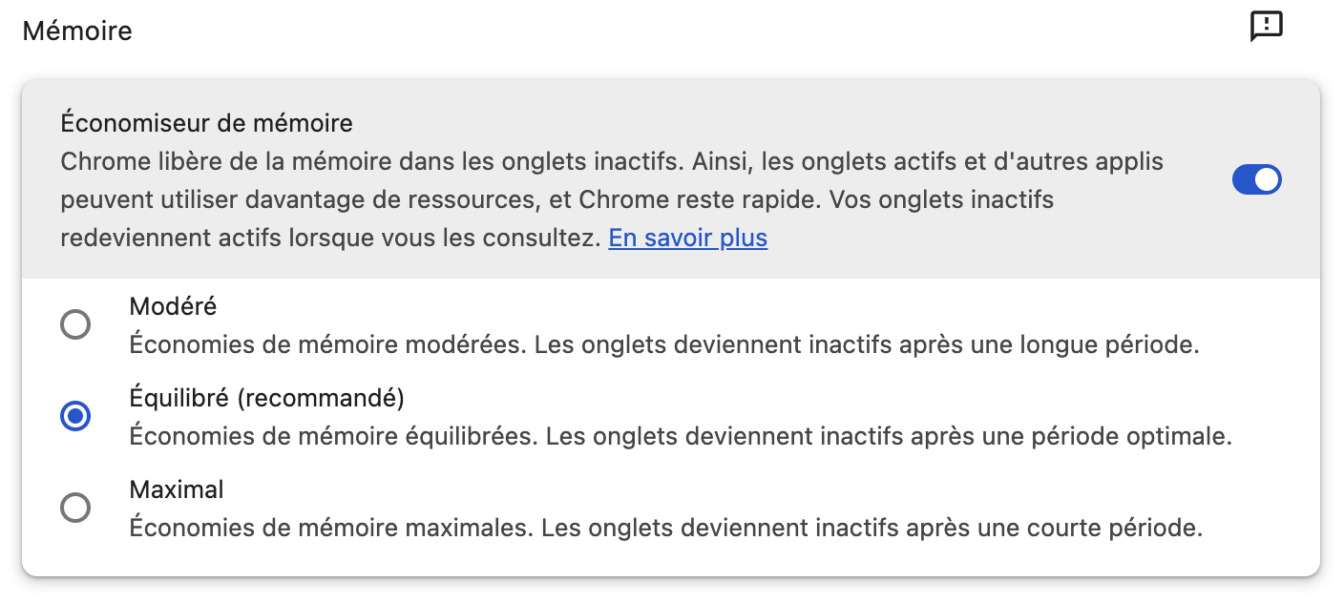Click the exclamation bubble in the top corner
This screenshot has width=1344, height=603.
point(1267,27)
